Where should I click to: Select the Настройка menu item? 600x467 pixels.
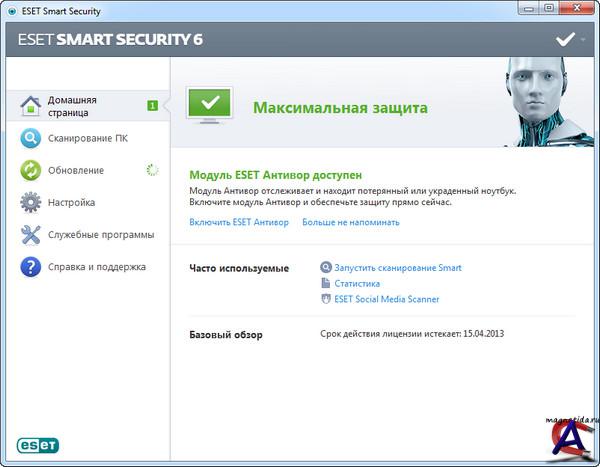[72, 203]
